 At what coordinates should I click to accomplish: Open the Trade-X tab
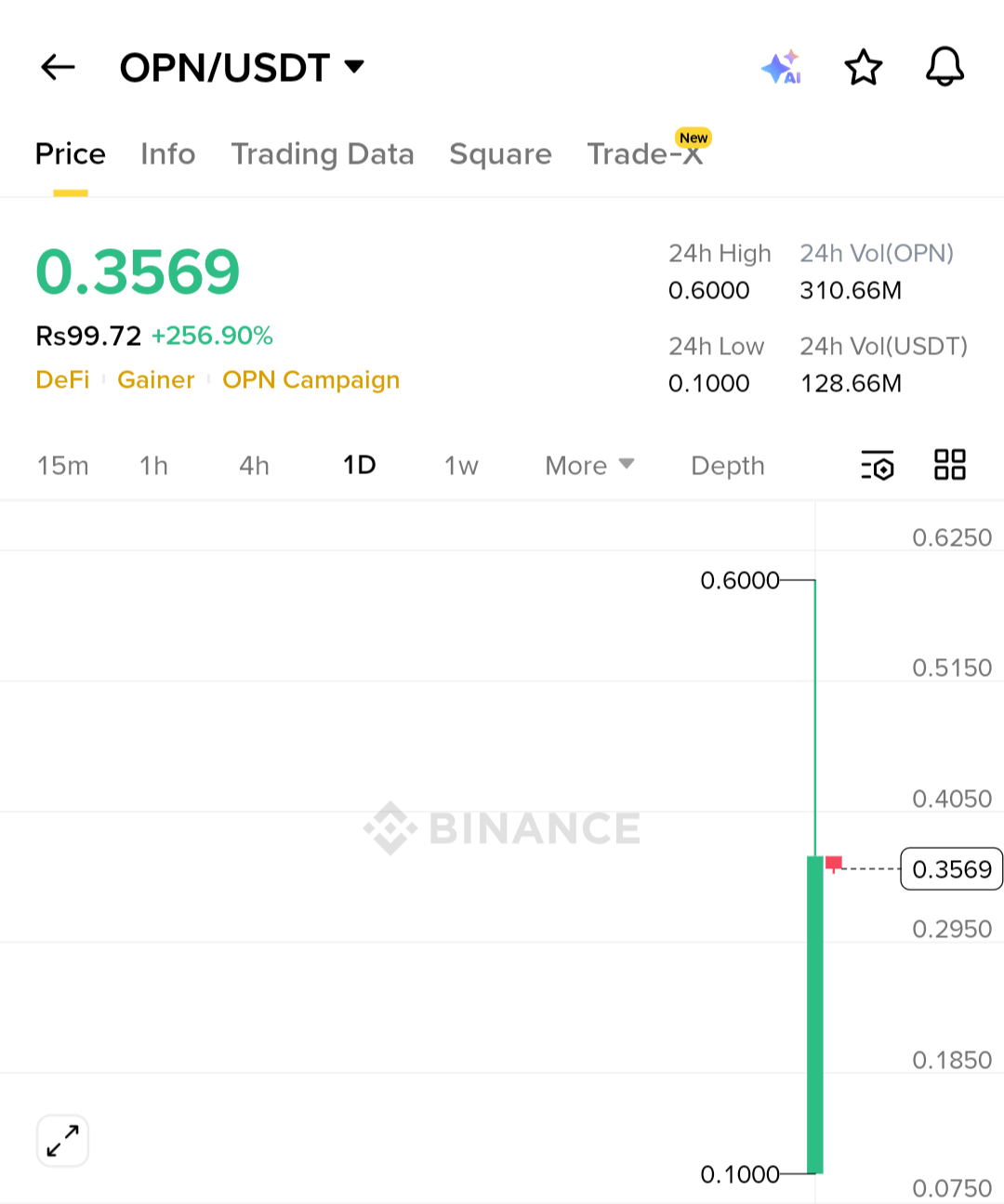click(645, 154)
